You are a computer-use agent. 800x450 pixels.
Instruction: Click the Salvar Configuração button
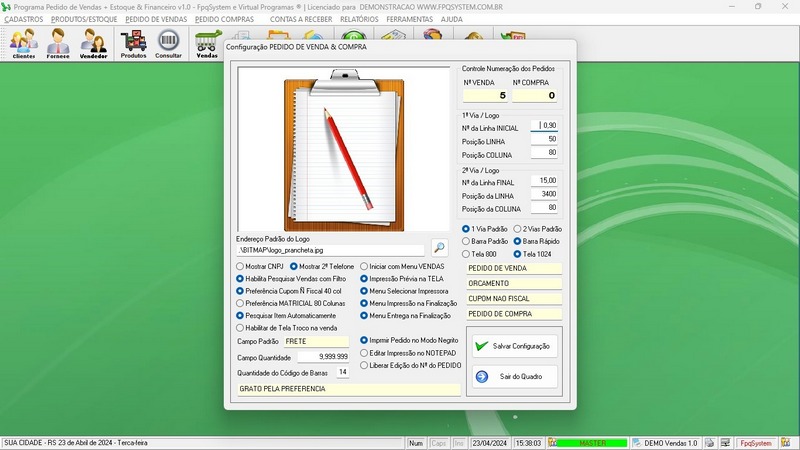click(x=514, y=345)
